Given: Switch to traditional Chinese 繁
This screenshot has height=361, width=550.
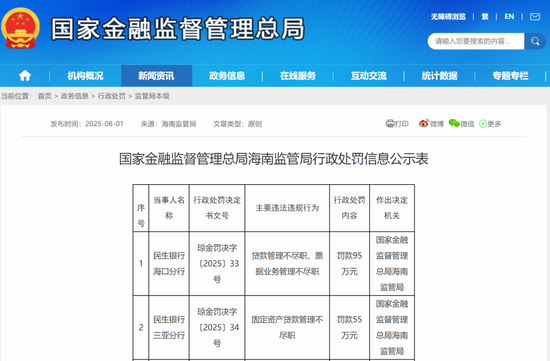Looking at the screenshot, I should pyautogui.click(x=485, y=16).
